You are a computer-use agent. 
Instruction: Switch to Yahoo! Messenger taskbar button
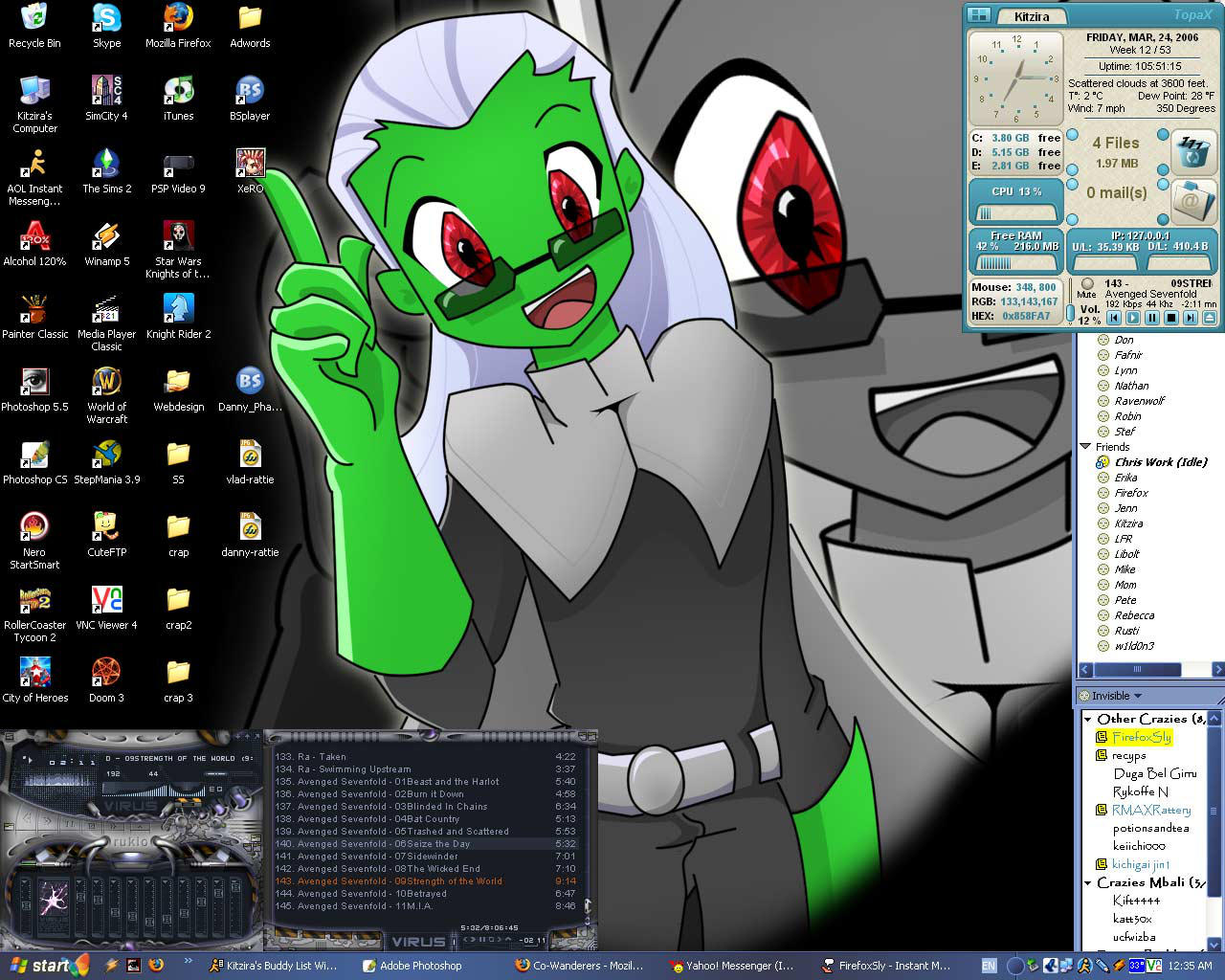732,966
